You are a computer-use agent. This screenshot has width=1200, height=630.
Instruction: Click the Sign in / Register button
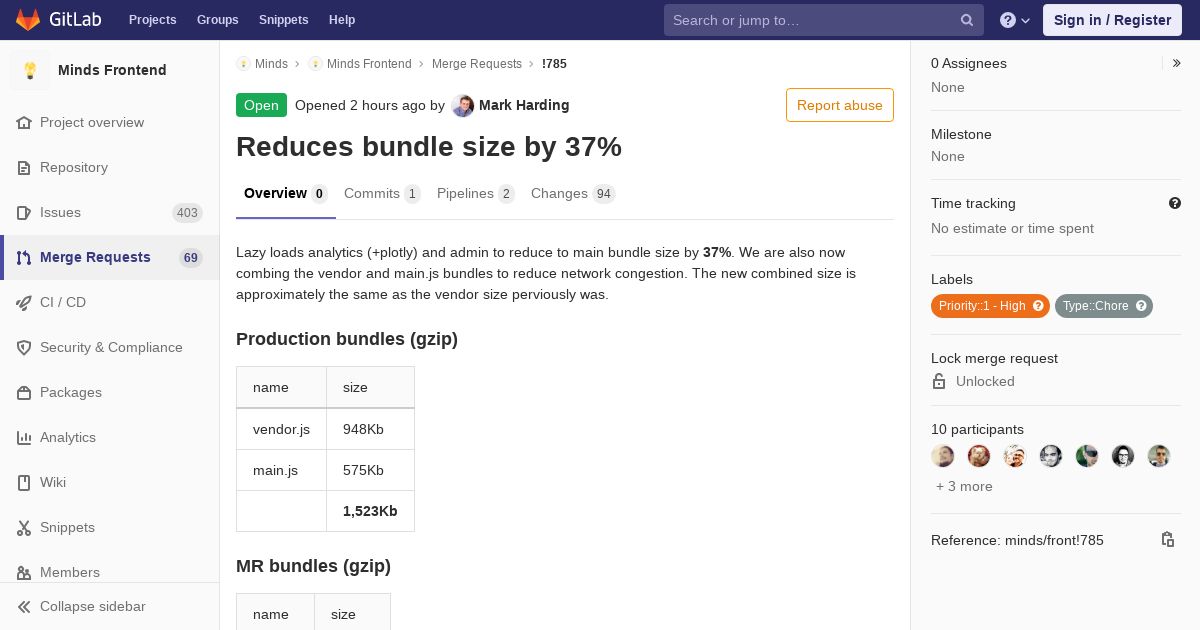pos(1112,20)
